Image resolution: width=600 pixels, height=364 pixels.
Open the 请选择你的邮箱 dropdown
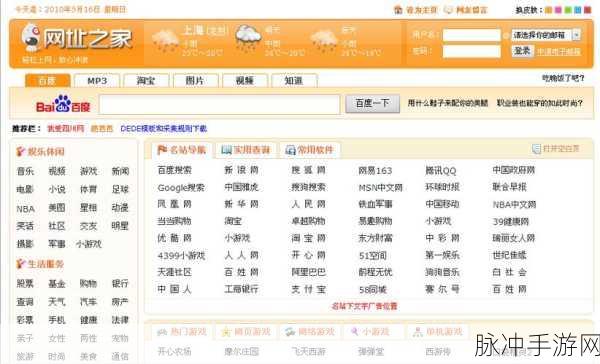546,35
